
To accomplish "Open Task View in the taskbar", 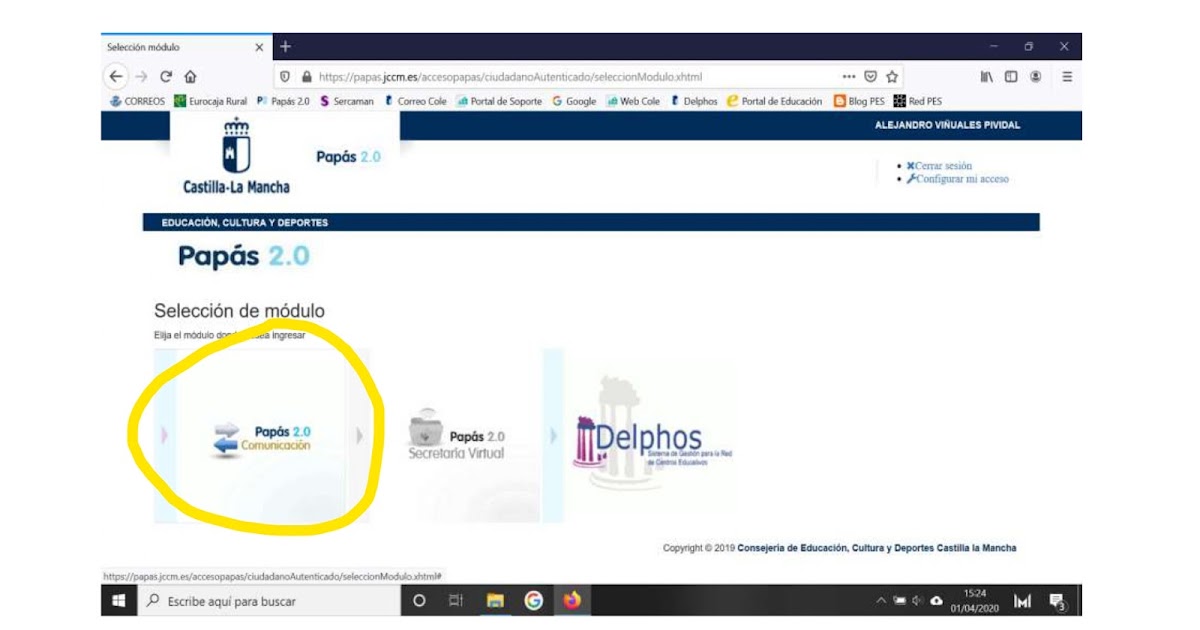I will 456,601.
